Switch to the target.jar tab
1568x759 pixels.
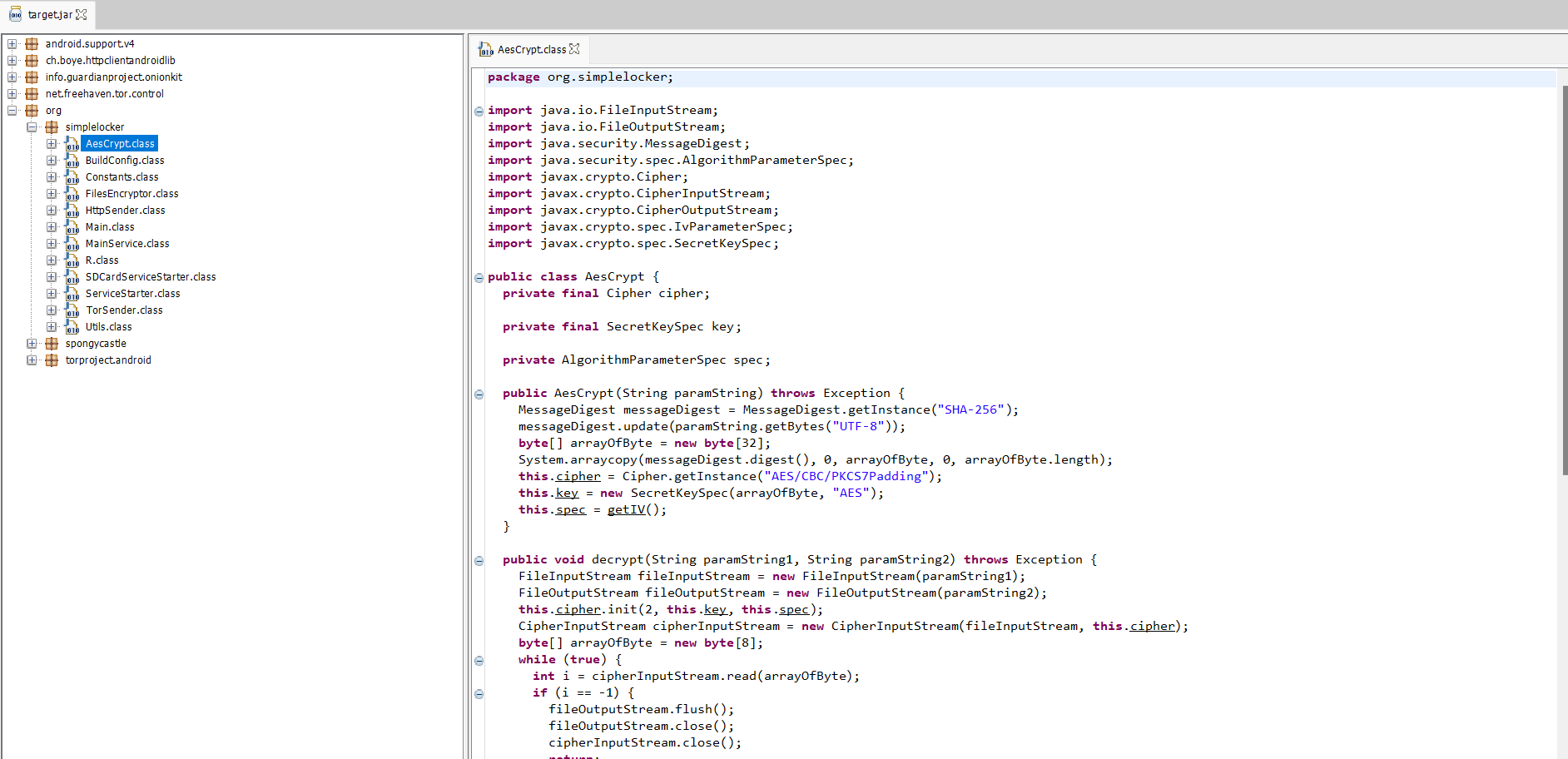(x=49, y=14)
